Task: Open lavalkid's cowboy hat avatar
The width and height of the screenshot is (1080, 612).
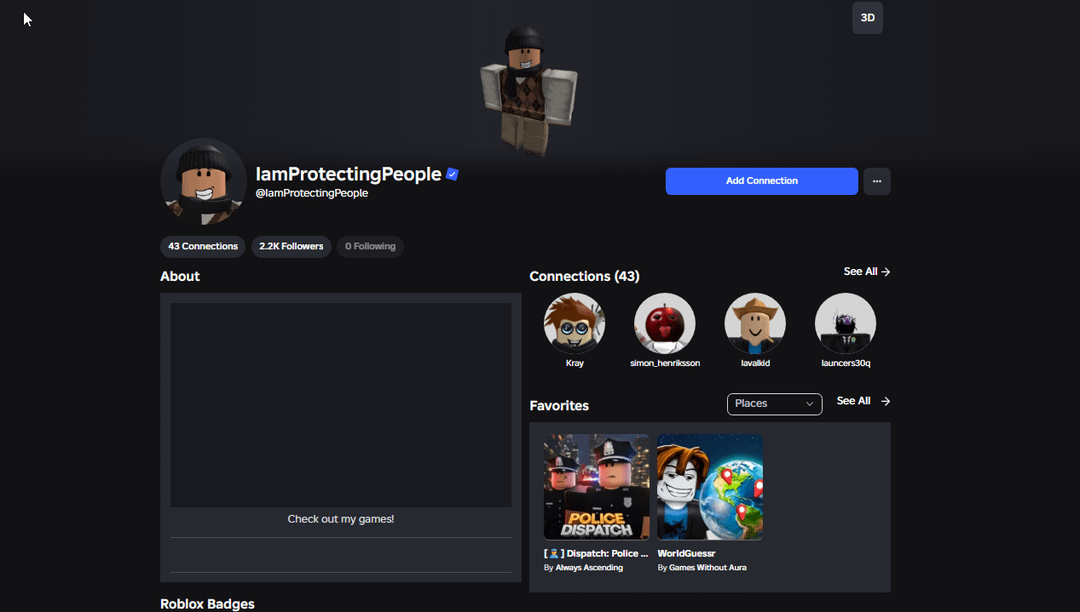Action: tap(754, 323)
